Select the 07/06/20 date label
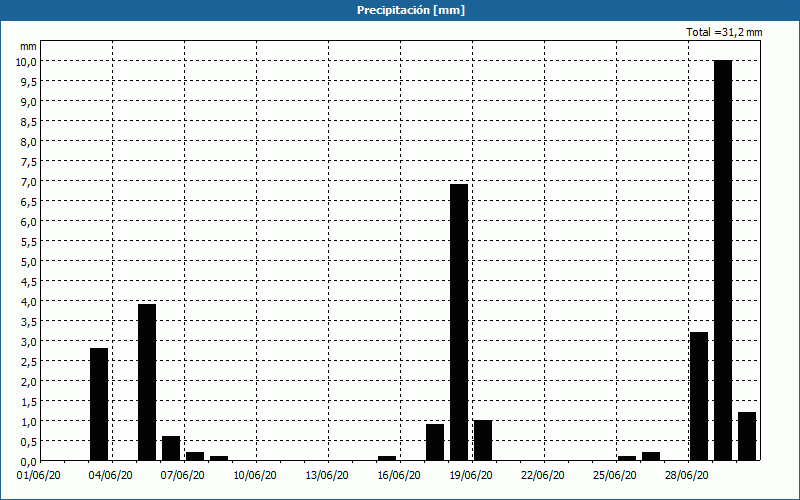800x500 pixels. (183, 476)
